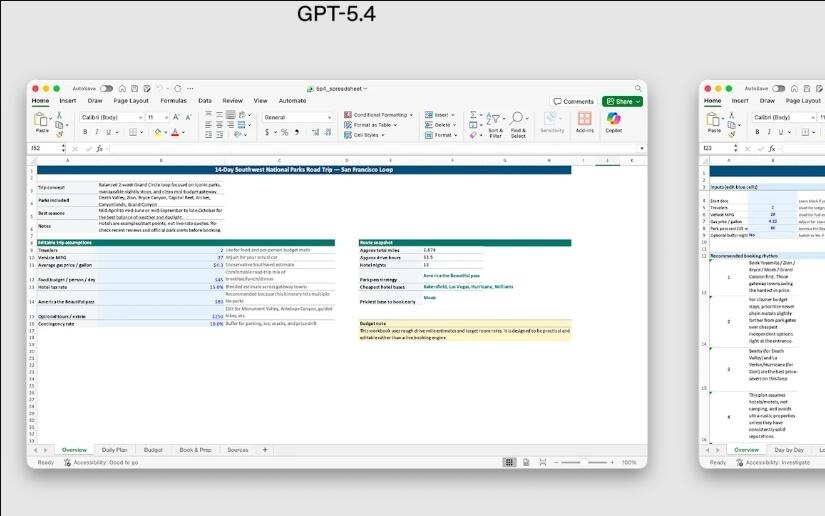Image resolution: width=825 pixels, height=516 pixels.
Task: Click the Home icon in left title bar
Action: [122, 88]
